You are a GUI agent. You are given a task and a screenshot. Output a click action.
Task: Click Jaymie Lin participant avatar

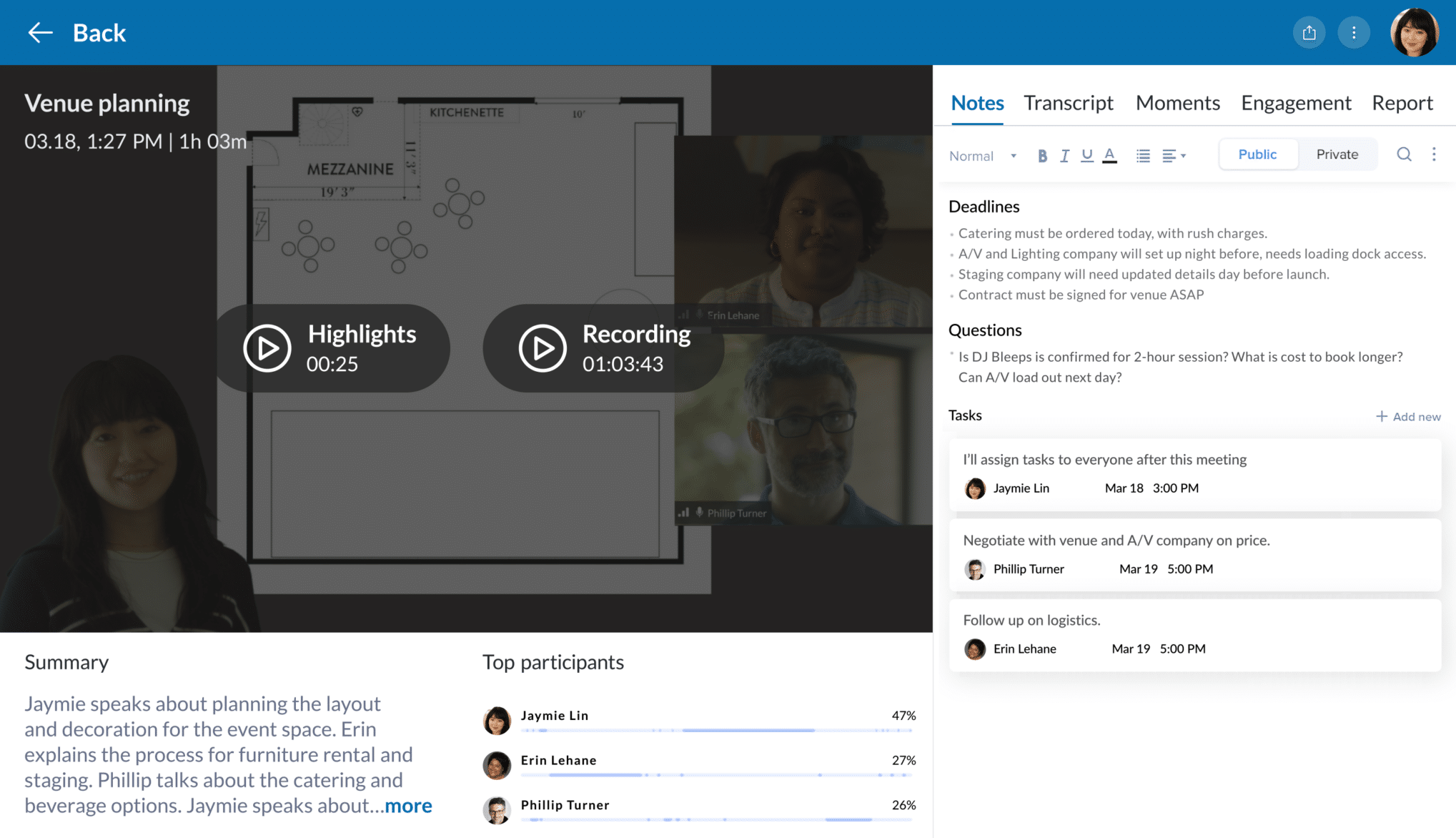(x=497, y=721)
